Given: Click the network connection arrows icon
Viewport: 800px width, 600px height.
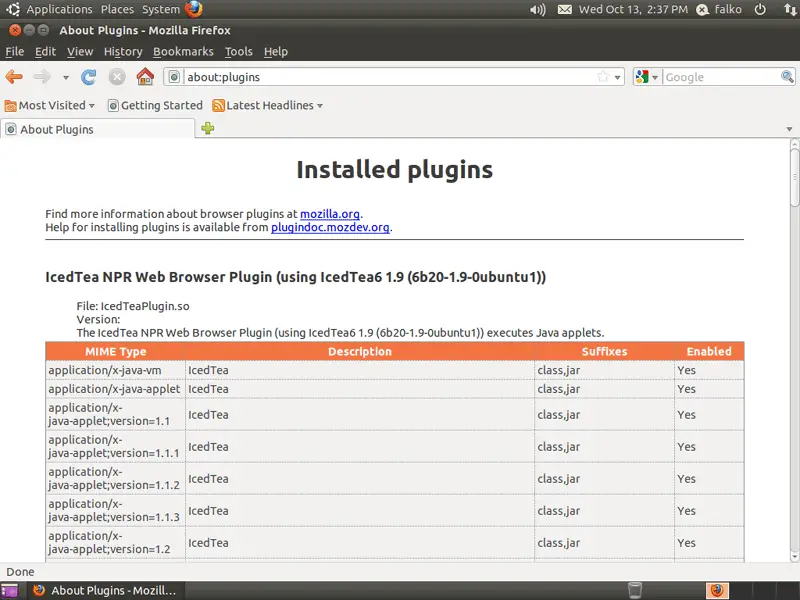Looking at the screenshot, I should coord(790,9).
